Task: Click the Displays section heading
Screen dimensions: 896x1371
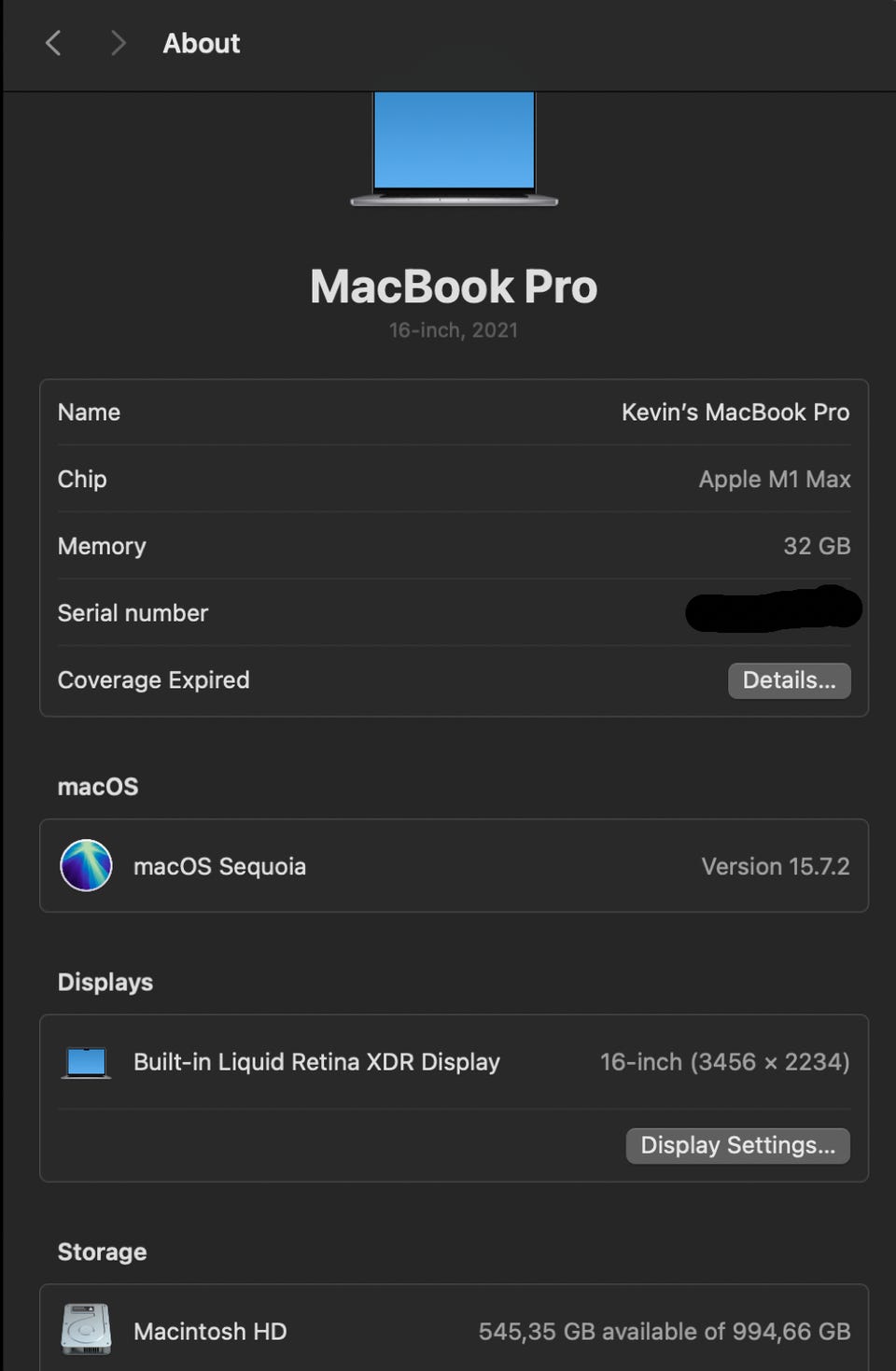Action: click(105, 983)
